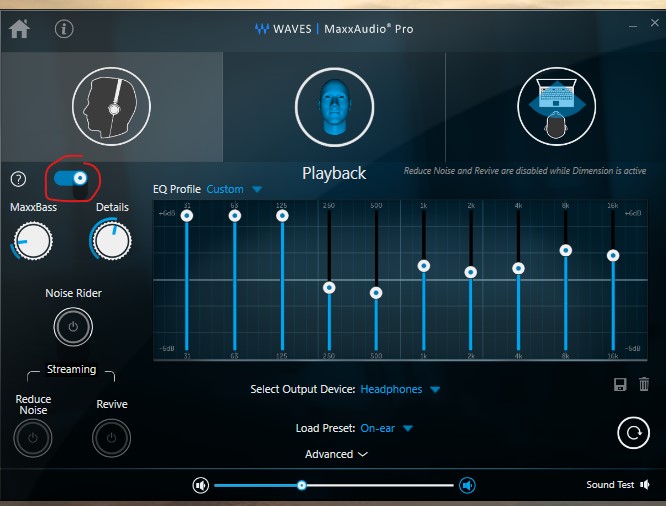Image resolution: width=666 pixels, height=506 pixels.
Task: Click the MaxxBass label
Action: (34, 207)
